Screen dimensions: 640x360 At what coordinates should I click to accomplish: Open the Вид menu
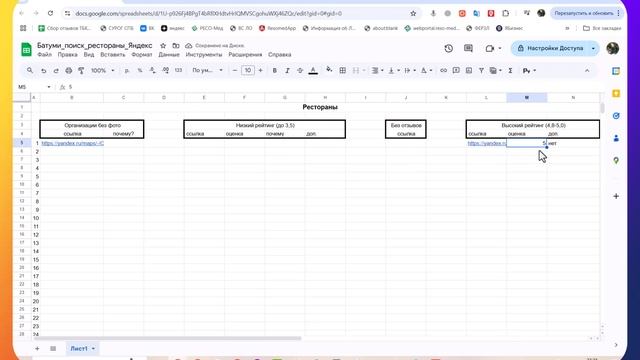pyautogui.click(x=89, y=55)
